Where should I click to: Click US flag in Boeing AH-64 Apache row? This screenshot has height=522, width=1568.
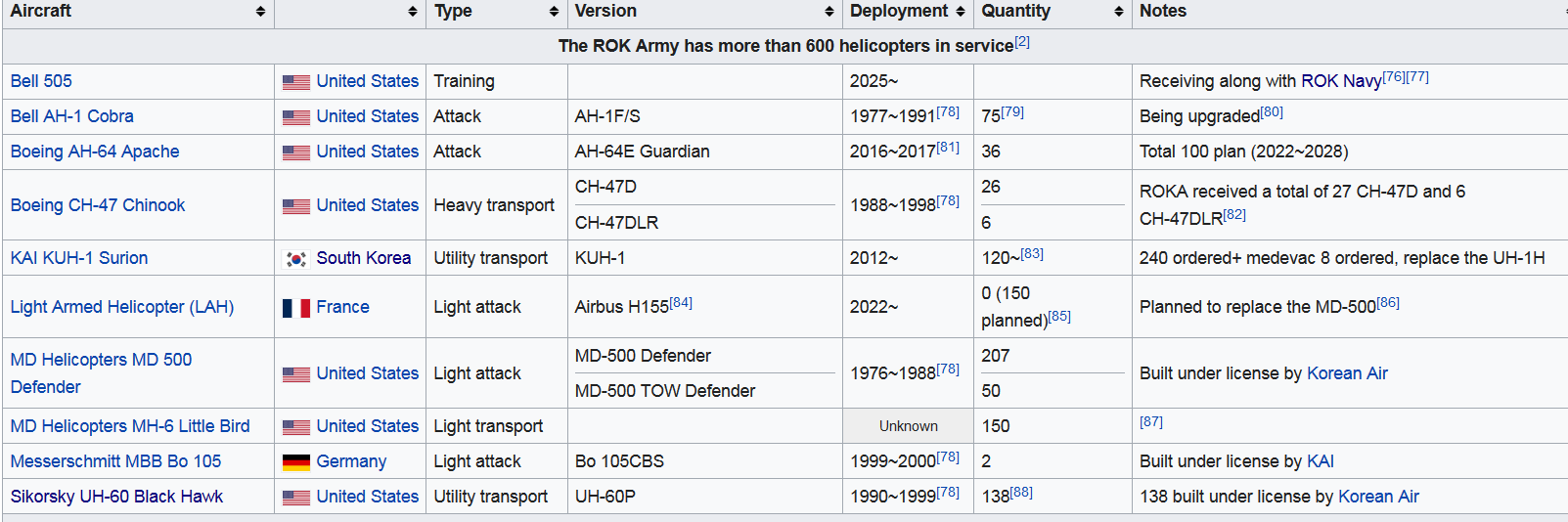pyautogui.click(x=296, y=152)
